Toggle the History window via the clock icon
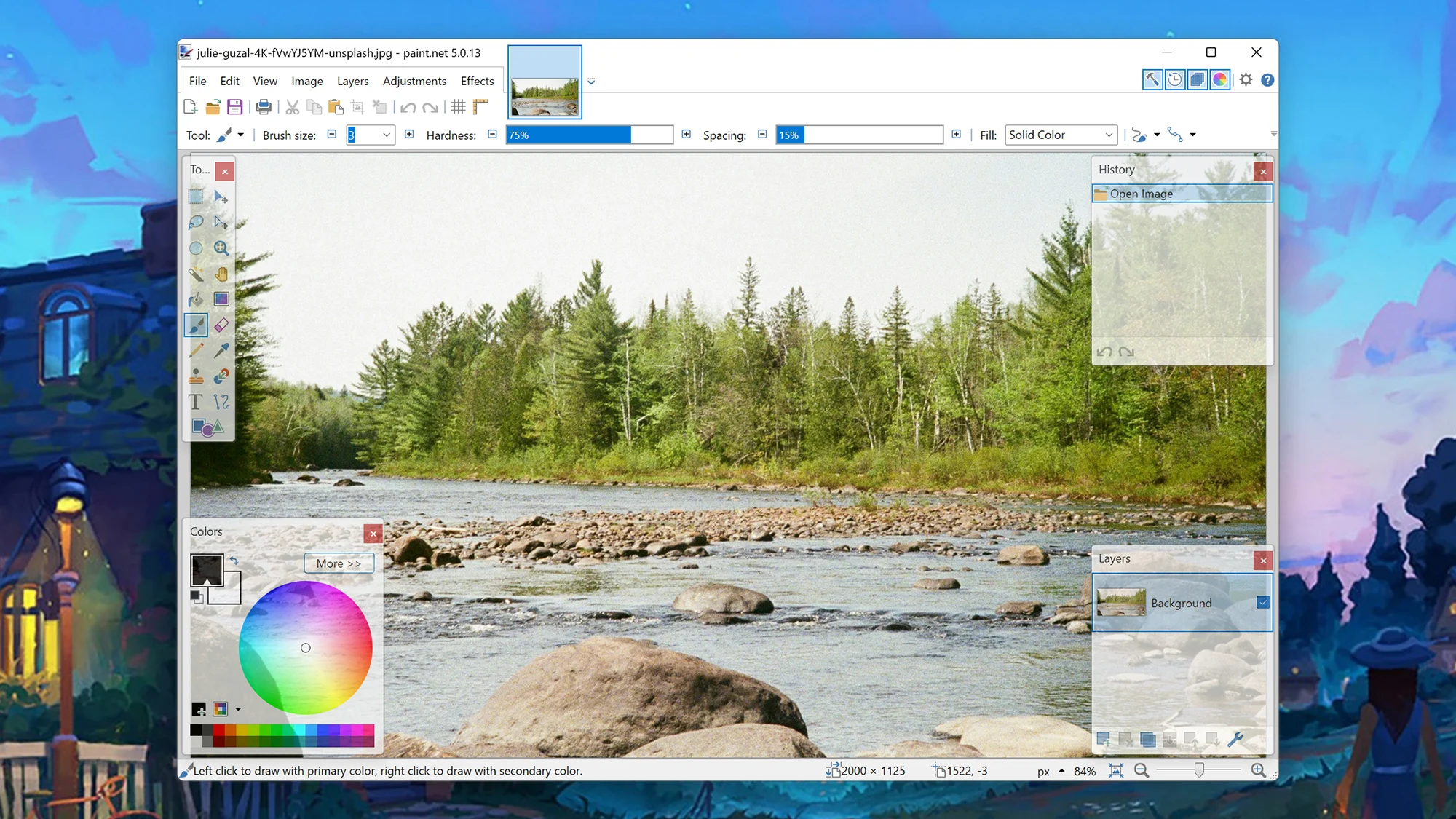 click(1174, 79)
